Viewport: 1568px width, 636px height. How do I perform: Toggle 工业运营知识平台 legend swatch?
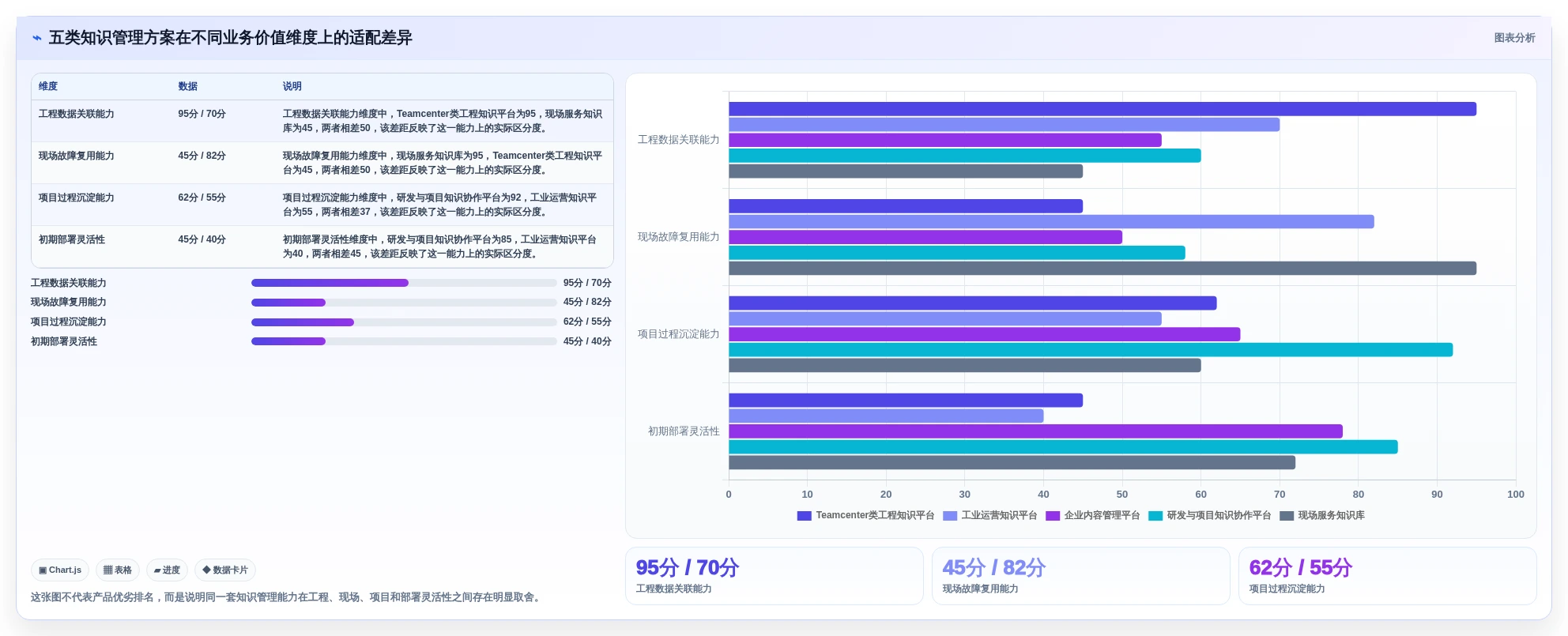[950, 516]
